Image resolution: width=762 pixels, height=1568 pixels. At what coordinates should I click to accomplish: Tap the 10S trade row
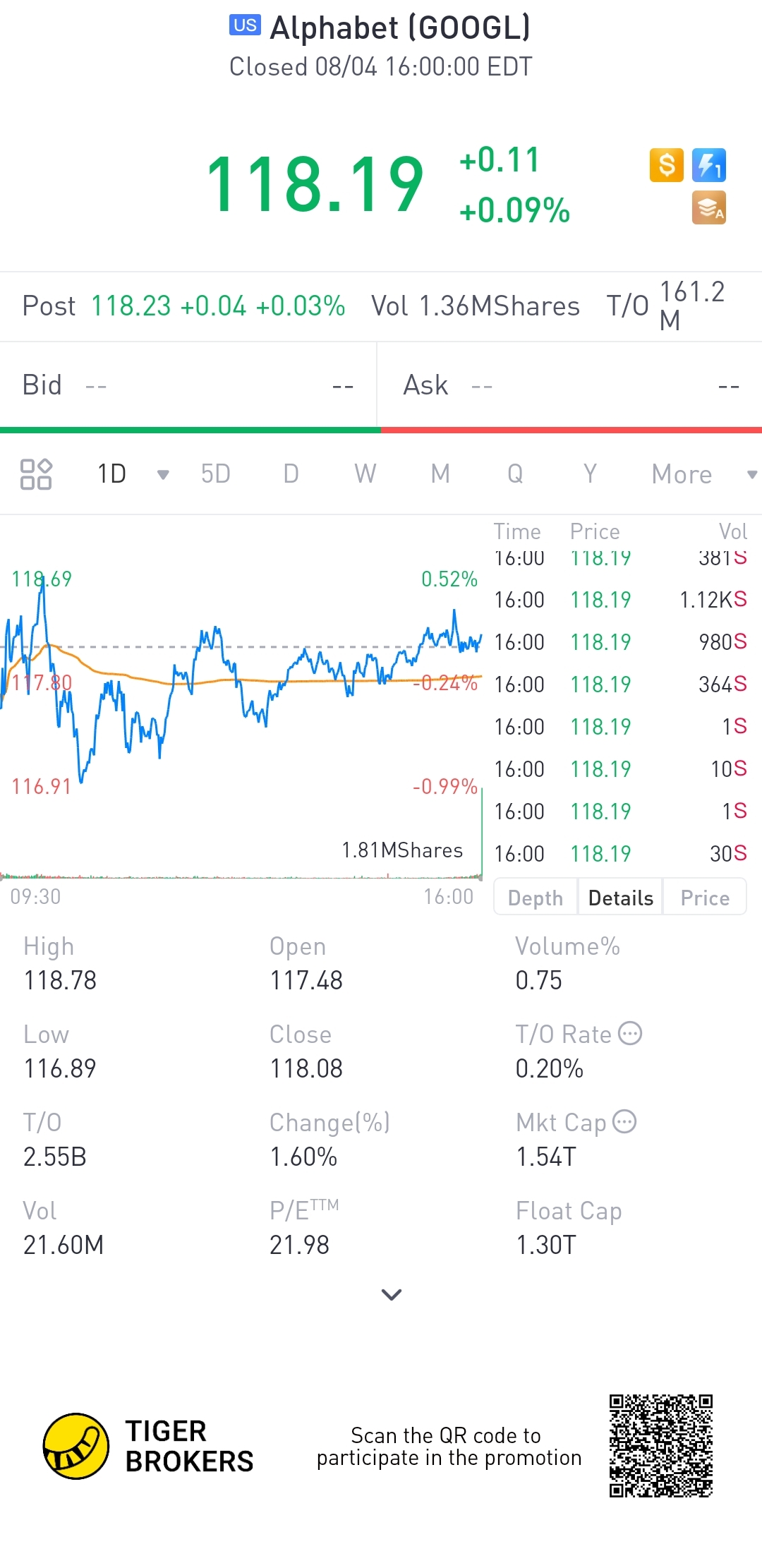621,769
